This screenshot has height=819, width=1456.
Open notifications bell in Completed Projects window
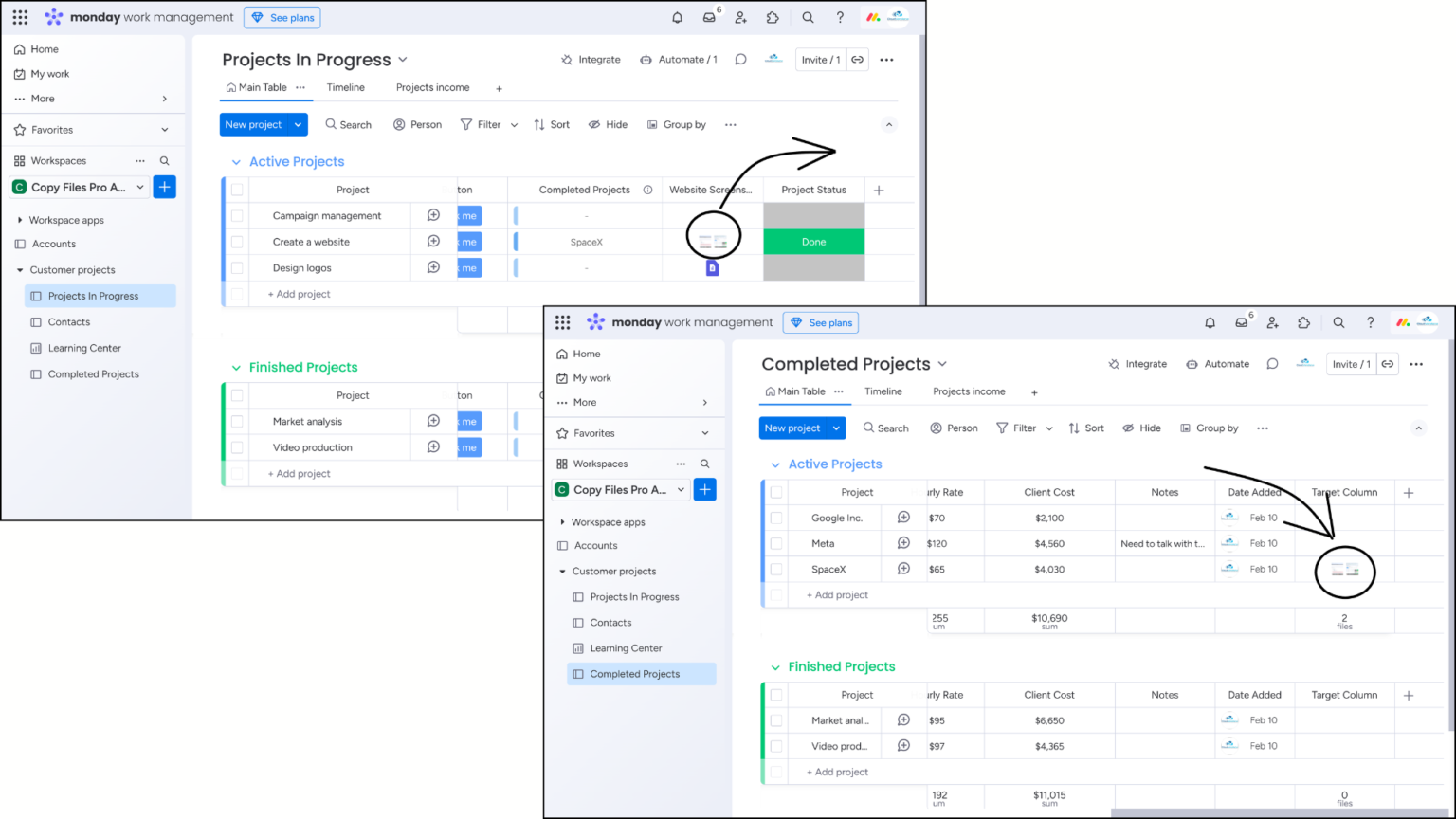[1210, 322]
